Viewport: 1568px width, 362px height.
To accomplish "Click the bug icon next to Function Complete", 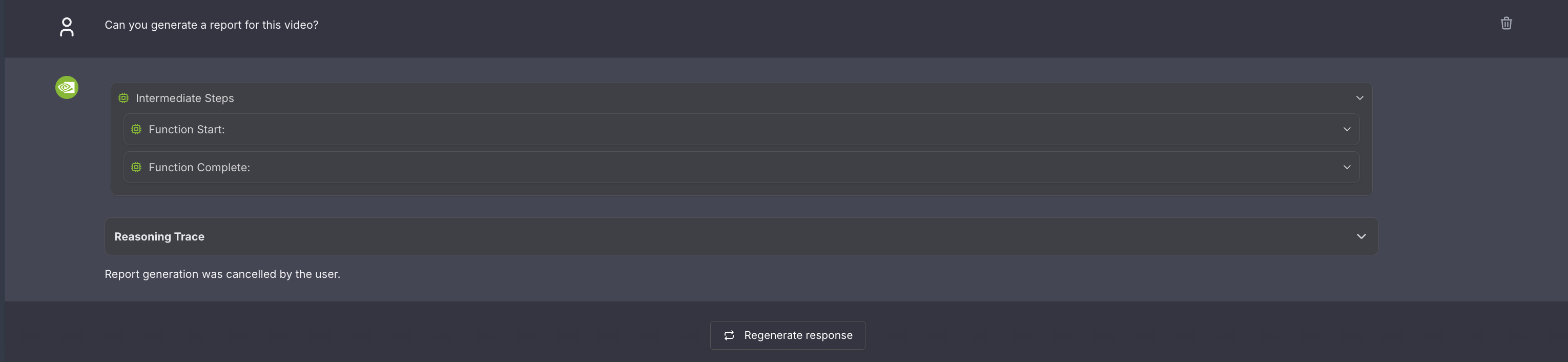I will click(136, 167).
